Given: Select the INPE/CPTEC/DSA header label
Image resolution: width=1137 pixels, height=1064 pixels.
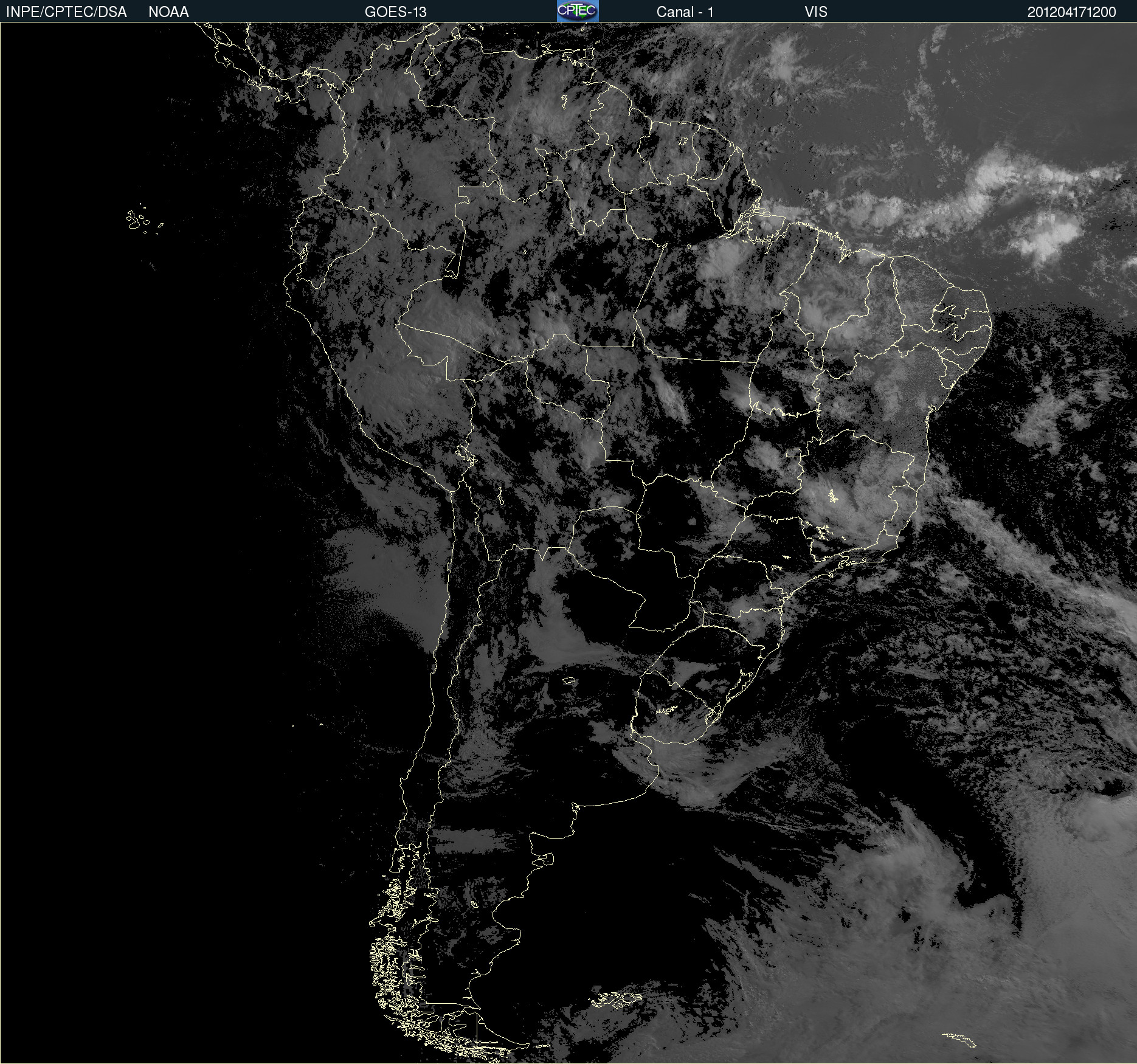Looking at the screenshot, I should tap(66, 12).
